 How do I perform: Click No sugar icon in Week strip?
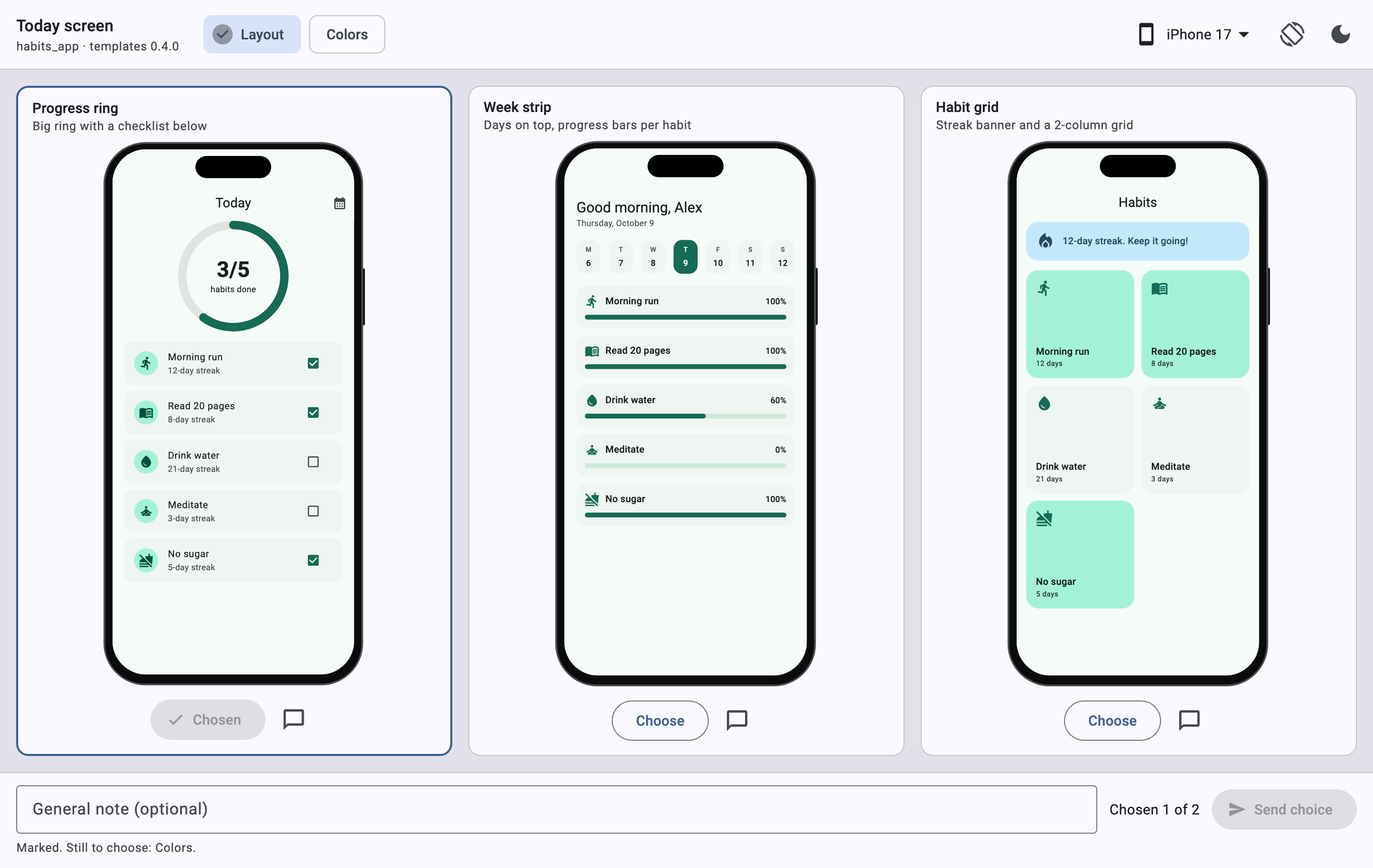(592, 499)
